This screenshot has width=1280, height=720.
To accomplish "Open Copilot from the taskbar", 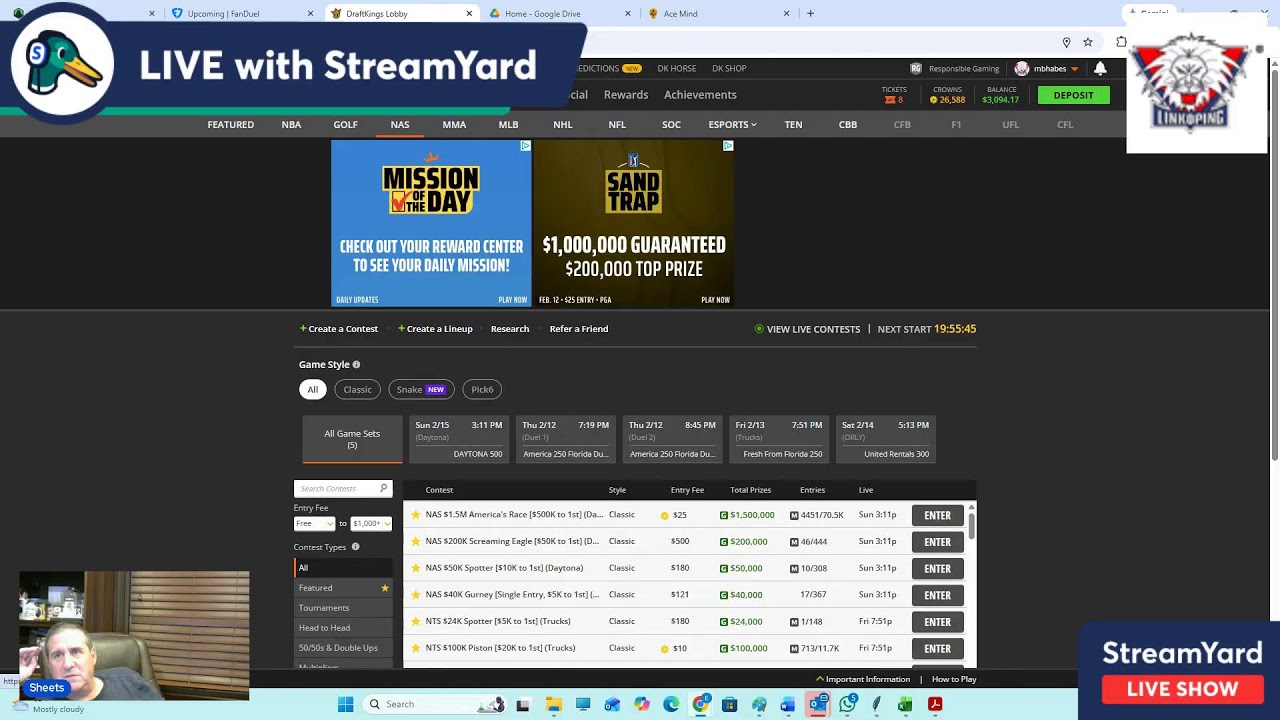I will (641, 704).
